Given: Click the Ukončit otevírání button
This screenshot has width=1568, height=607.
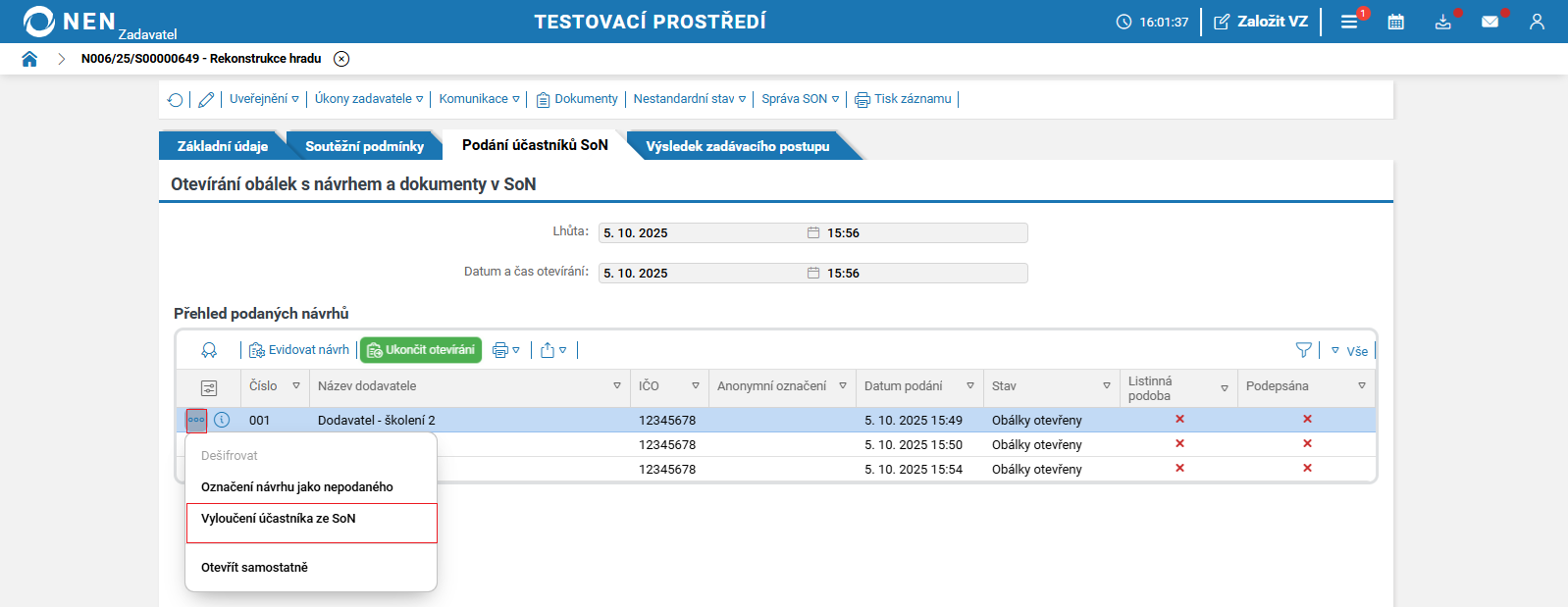Looking at the screenshot, I should point(421,350).
